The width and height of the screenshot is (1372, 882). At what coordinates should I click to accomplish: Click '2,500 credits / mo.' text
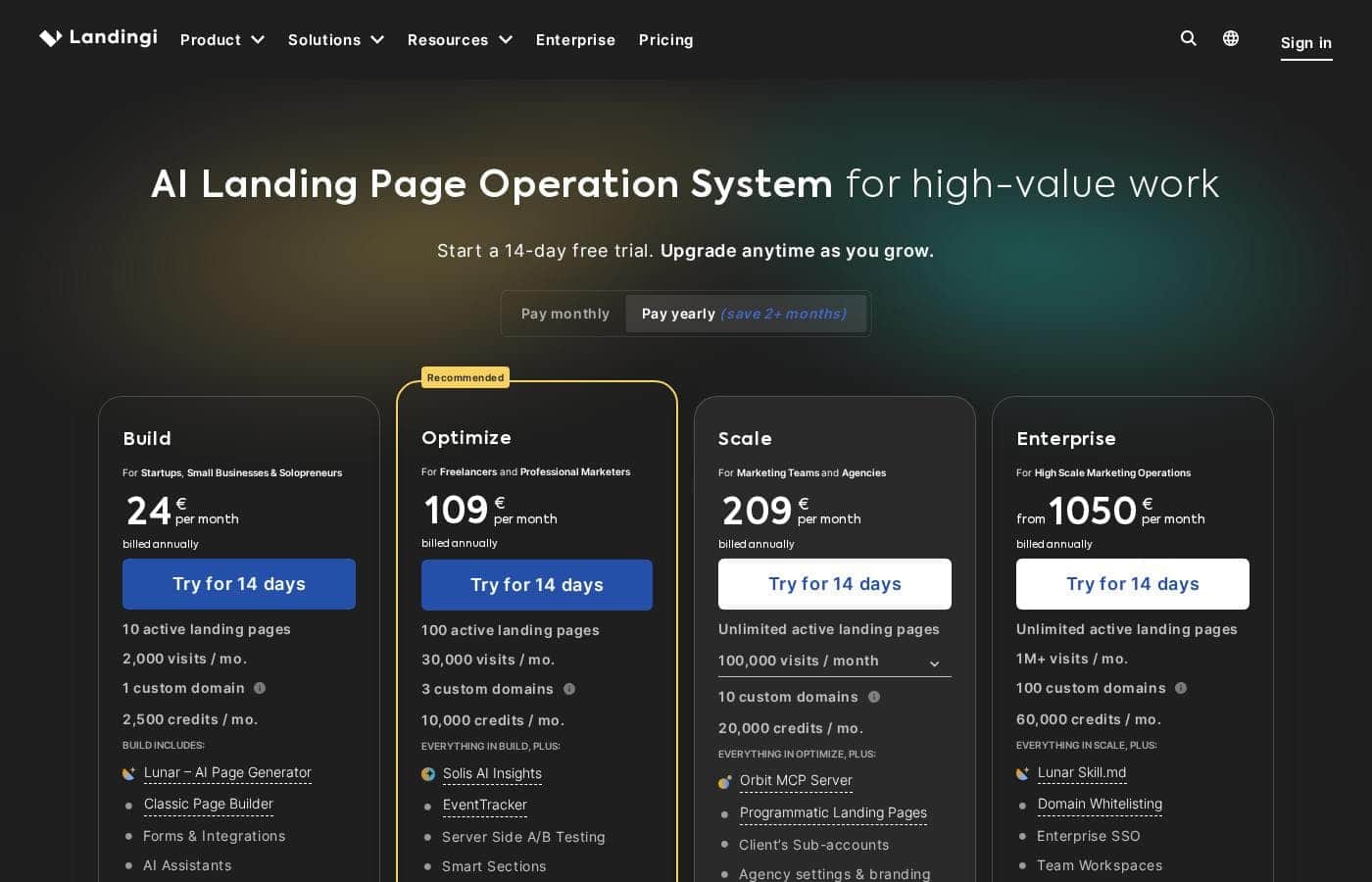click(x=190, y=719)
